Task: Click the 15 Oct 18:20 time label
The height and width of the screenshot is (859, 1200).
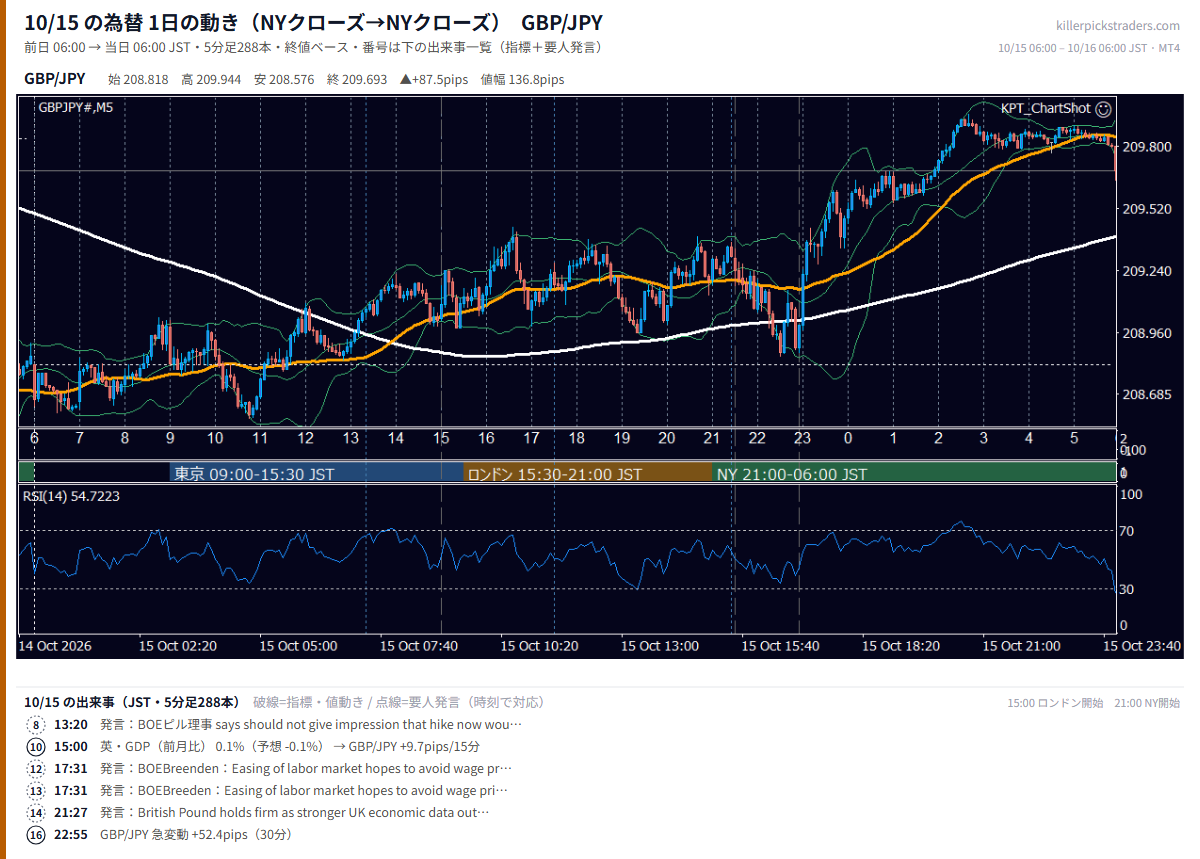Action: [x=901, y=646]
